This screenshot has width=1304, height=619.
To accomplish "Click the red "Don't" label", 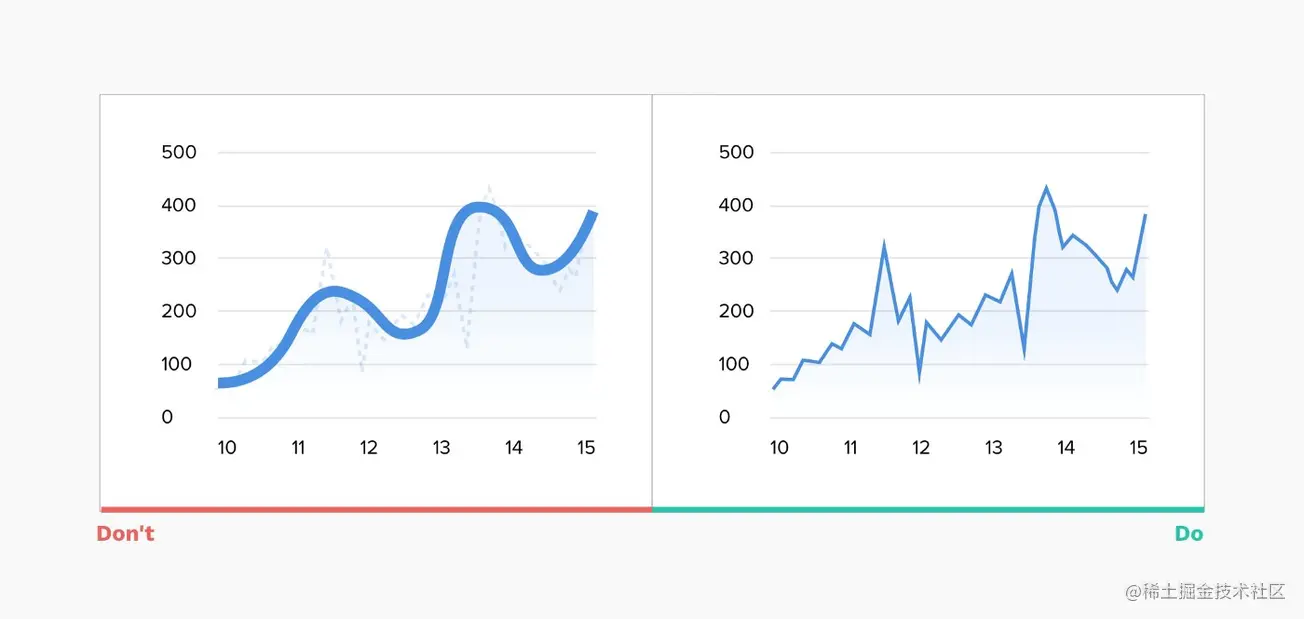I will click(x=125, y=534).
